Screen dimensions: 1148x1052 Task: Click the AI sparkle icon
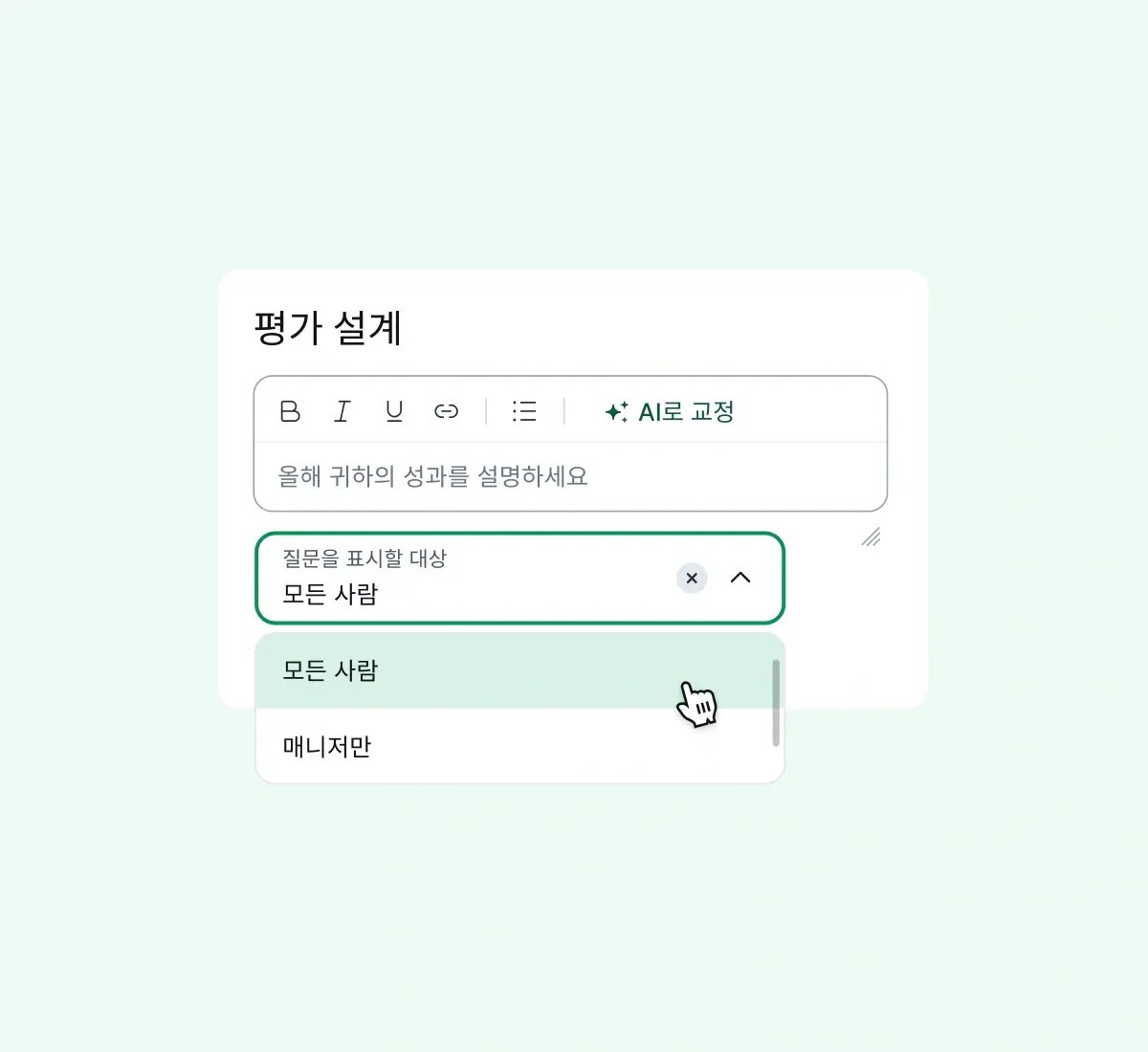pyautogui.click(x=617, y=411)
